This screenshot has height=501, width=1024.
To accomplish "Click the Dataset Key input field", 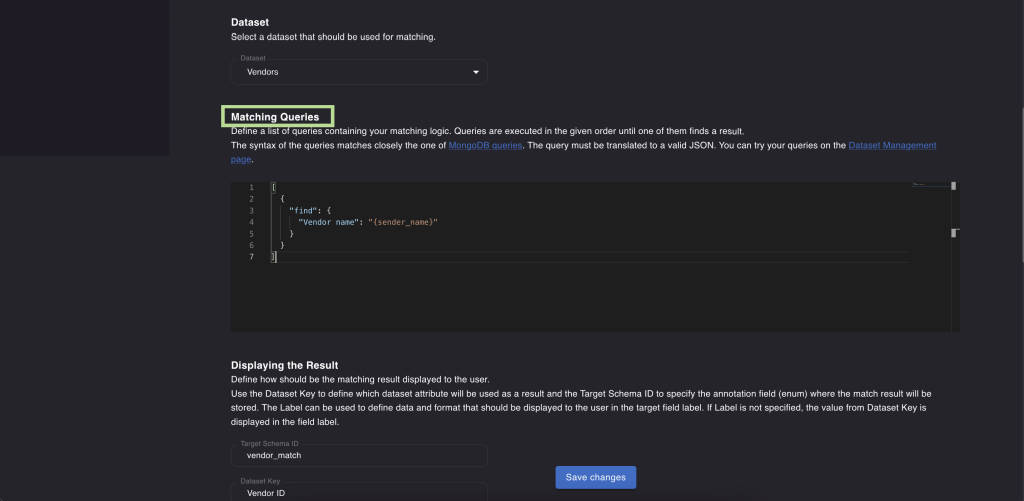I will (x=359, y=492).
